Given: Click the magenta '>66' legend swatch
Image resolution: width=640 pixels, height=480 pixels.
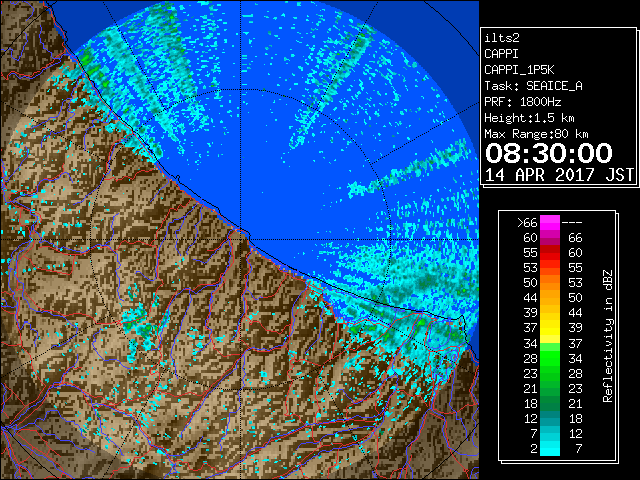Looking at the screenshot, I should click(550, 223).
